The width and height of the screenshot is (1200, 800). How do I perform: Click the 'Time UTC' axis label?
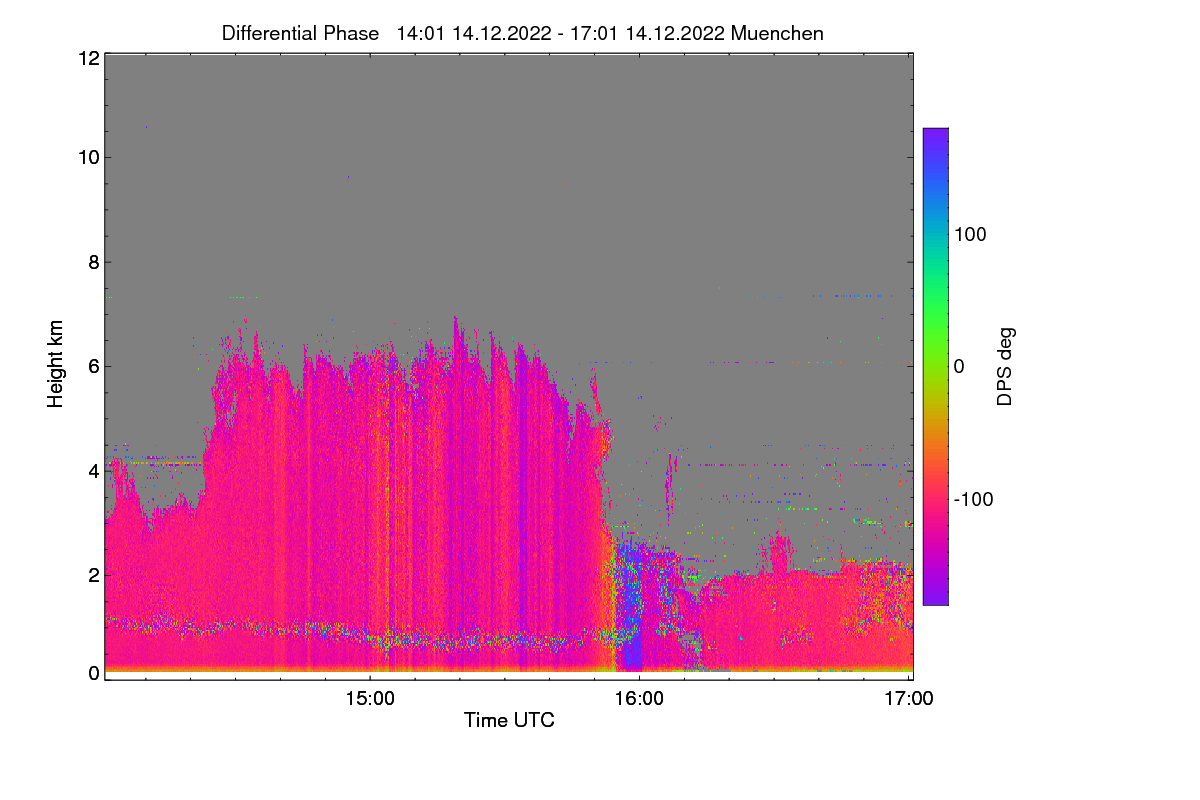tap(509, 720)
